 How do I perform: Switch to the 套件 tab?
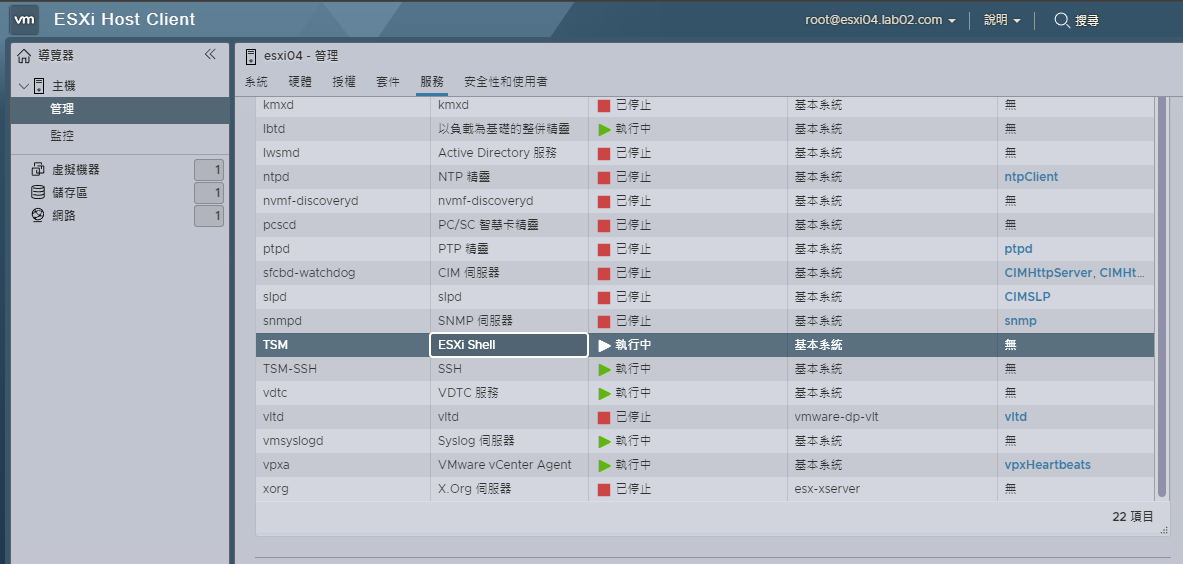(x=388, y=81)
